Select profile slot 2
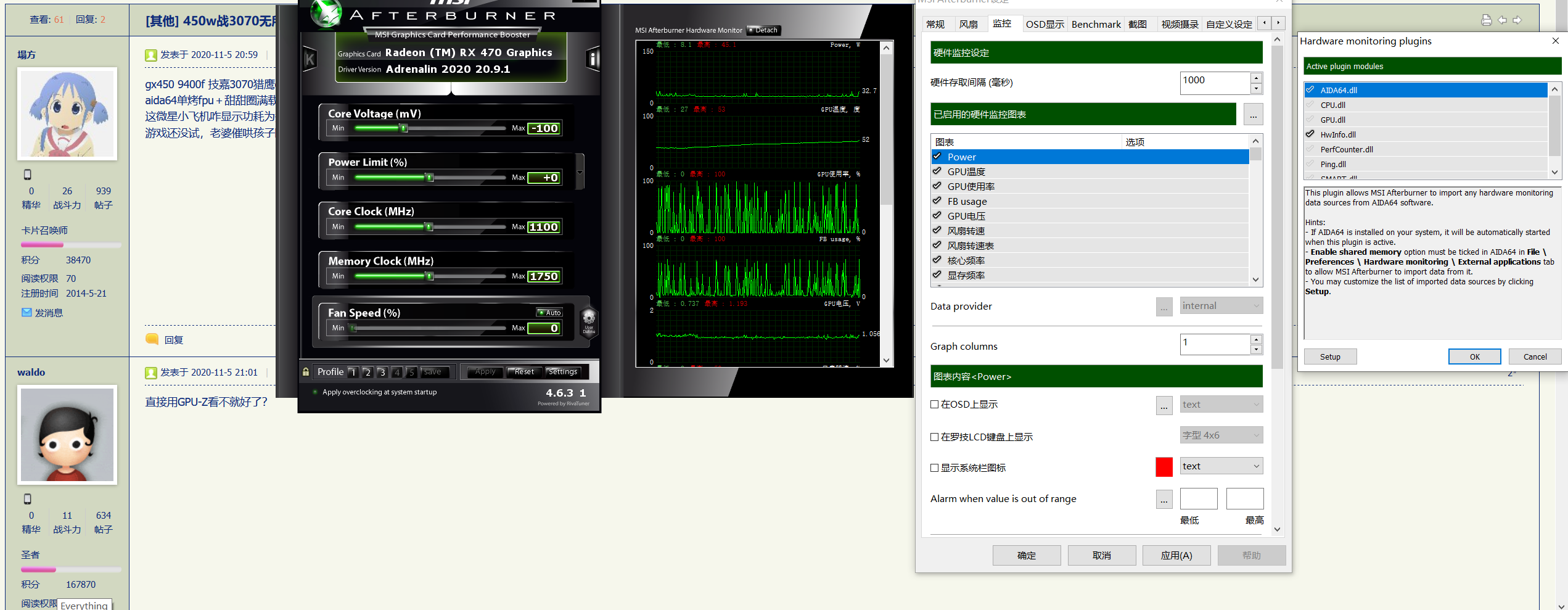This screenshot has width=1568, height=610. coord(367,372)
